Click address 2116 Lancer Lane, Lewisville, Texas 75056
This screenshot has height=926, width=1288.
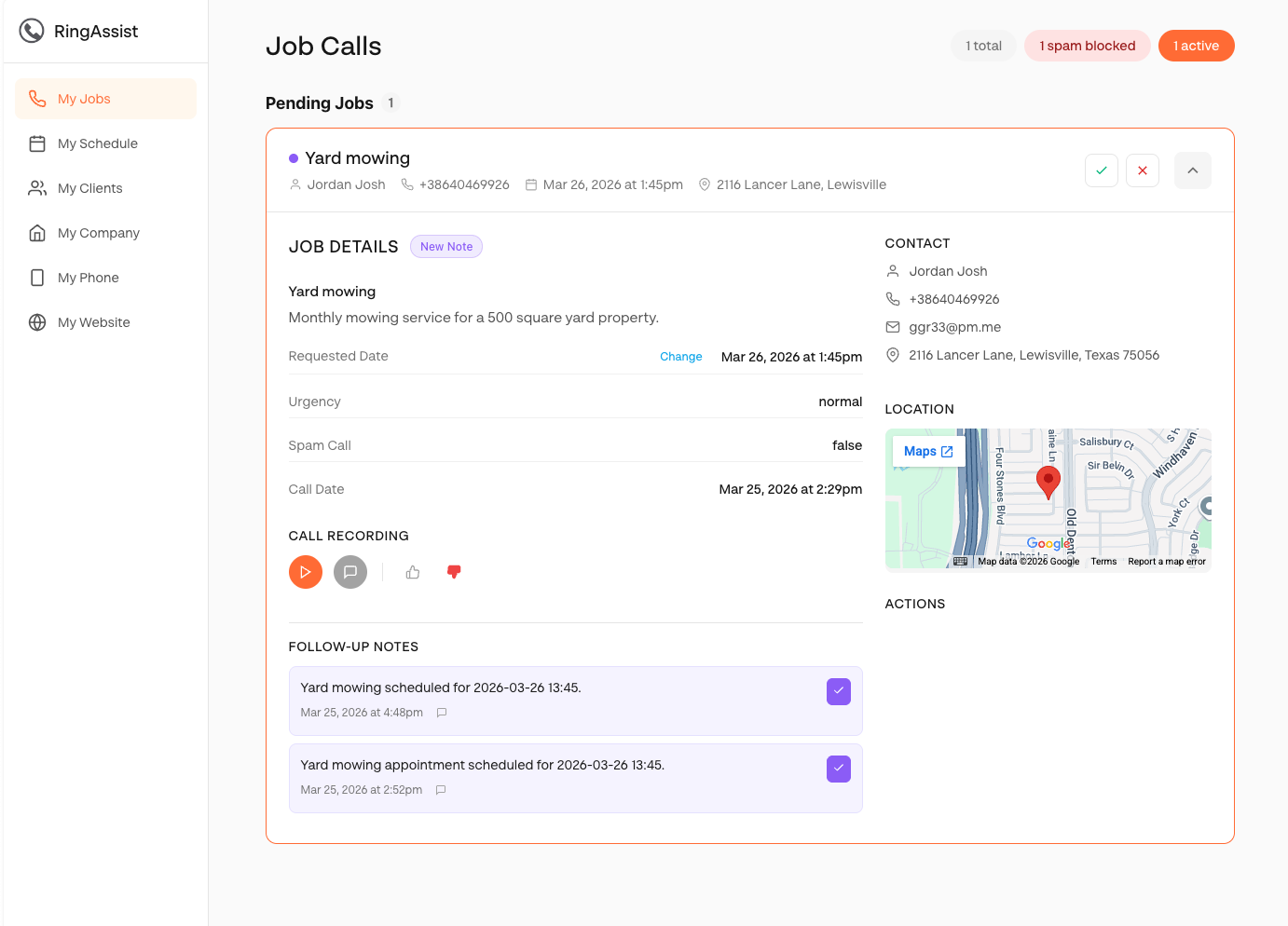1035,355
